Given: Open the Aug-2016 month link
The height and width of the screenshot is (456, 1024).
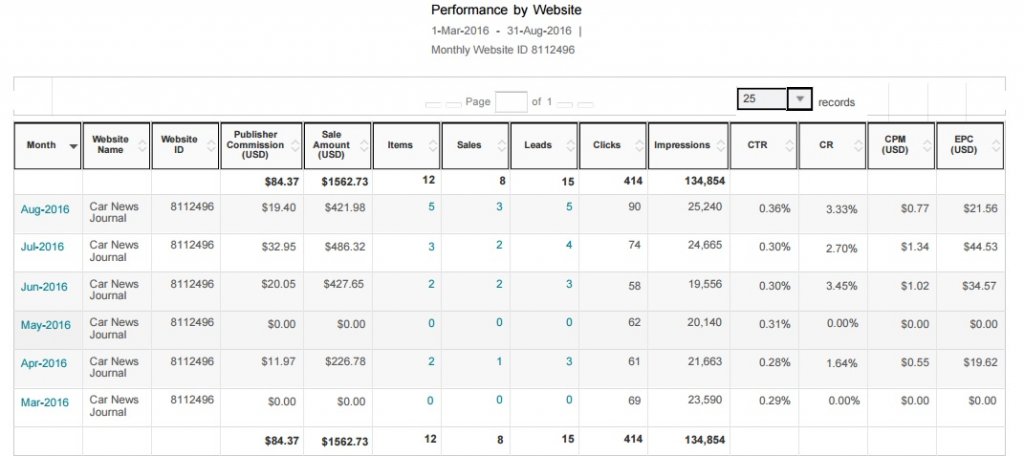Looking at the screenshot, I should 44,209.
